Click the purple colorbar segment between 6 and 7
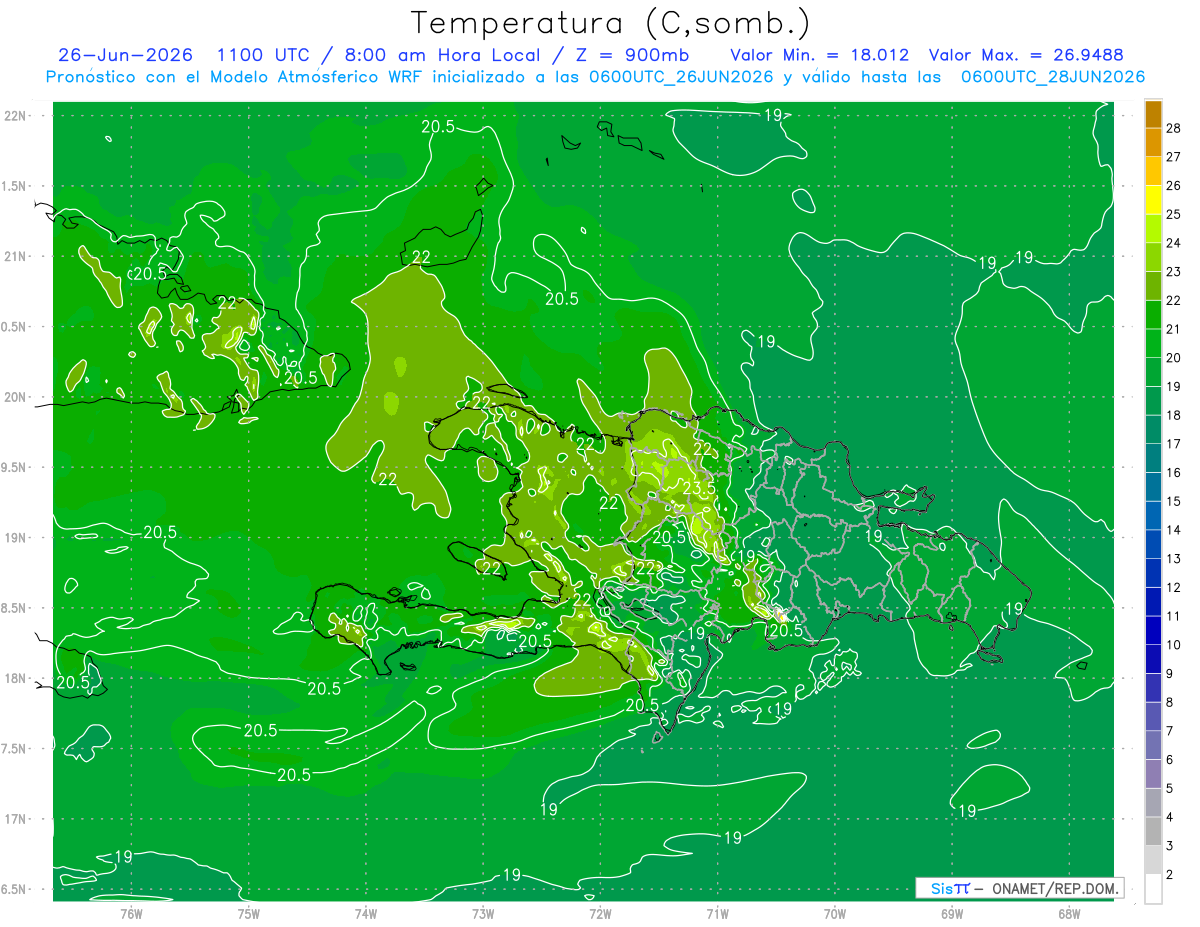1200x927 pixels. tap(1153, 745)
